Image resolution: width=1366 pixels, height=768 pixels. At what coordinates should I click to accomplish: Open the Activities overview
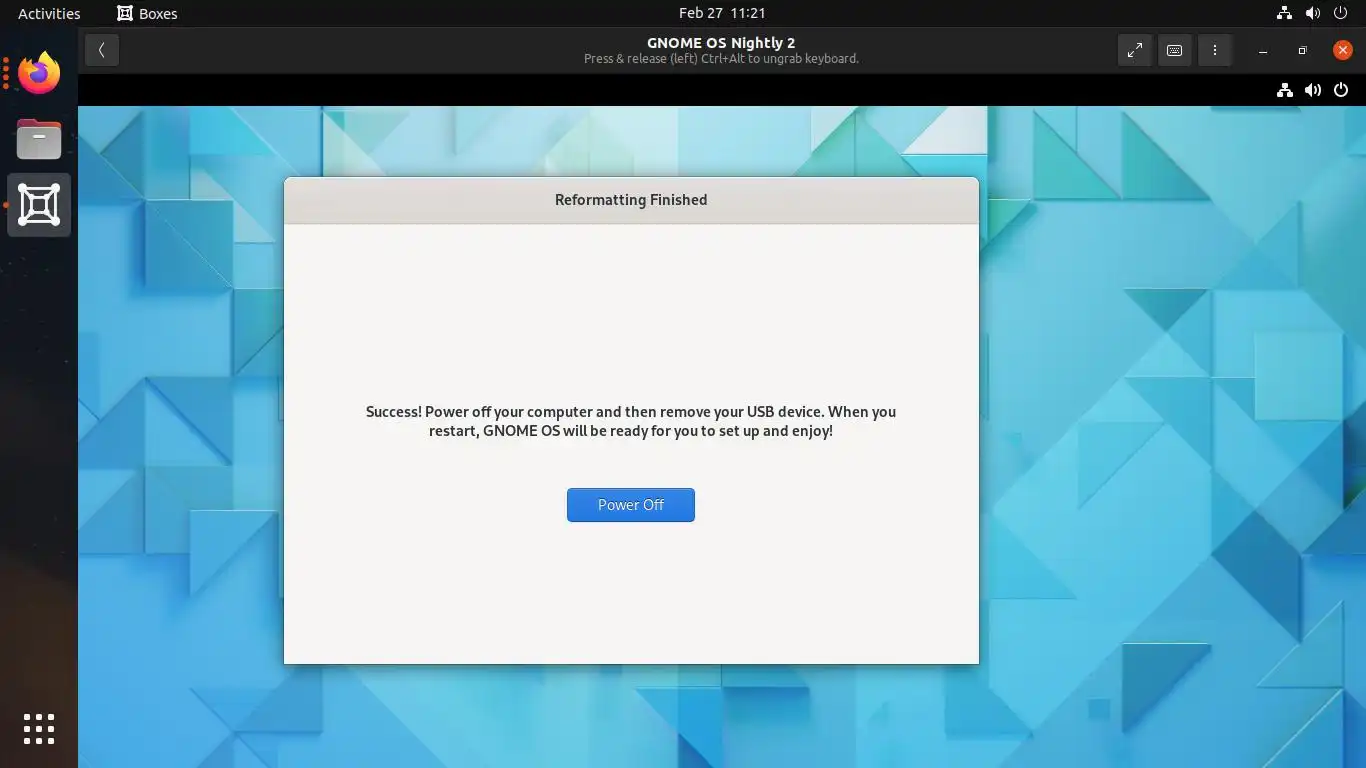49,13
